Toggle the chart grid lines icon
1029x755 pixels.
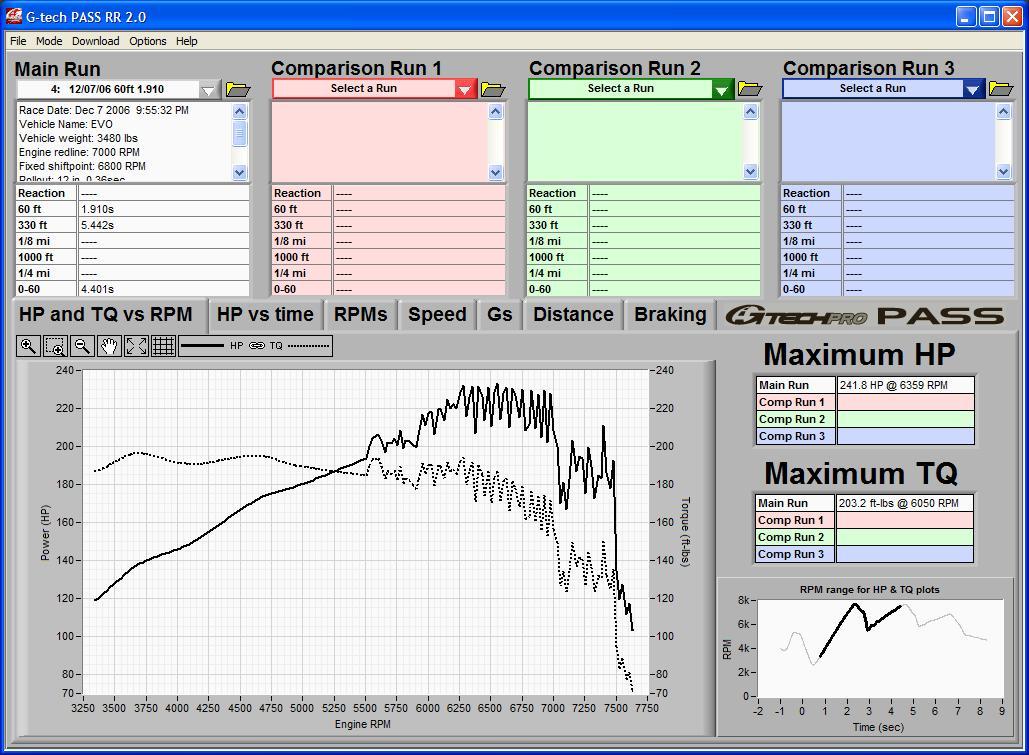click(x=164, y=346)
